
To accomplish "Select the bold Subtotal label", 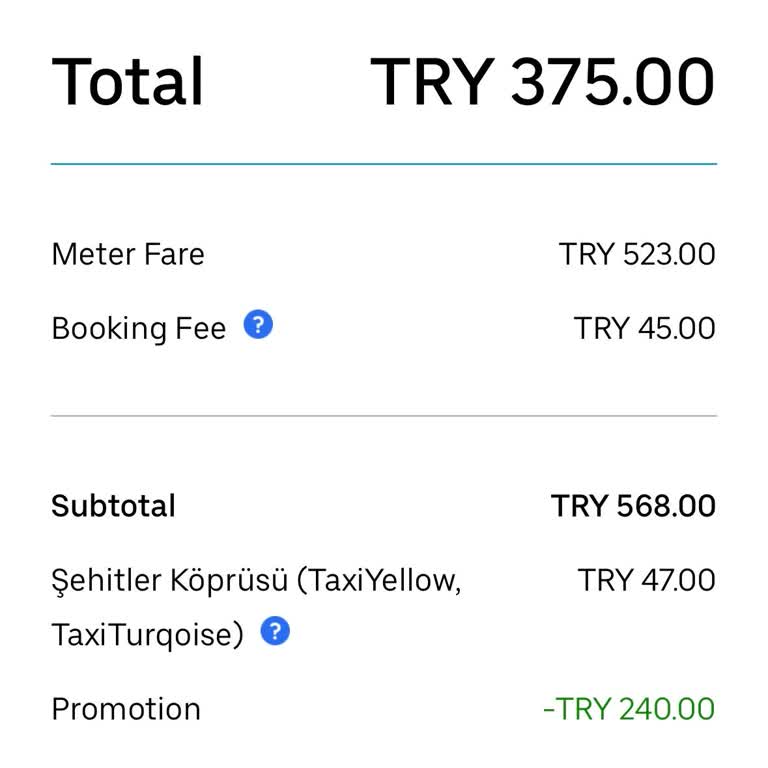I will [113, 506].
